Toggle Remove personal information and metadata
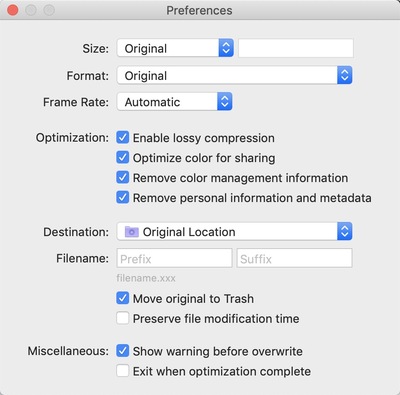The image size is (400, 395). click(x=123, y=197)
